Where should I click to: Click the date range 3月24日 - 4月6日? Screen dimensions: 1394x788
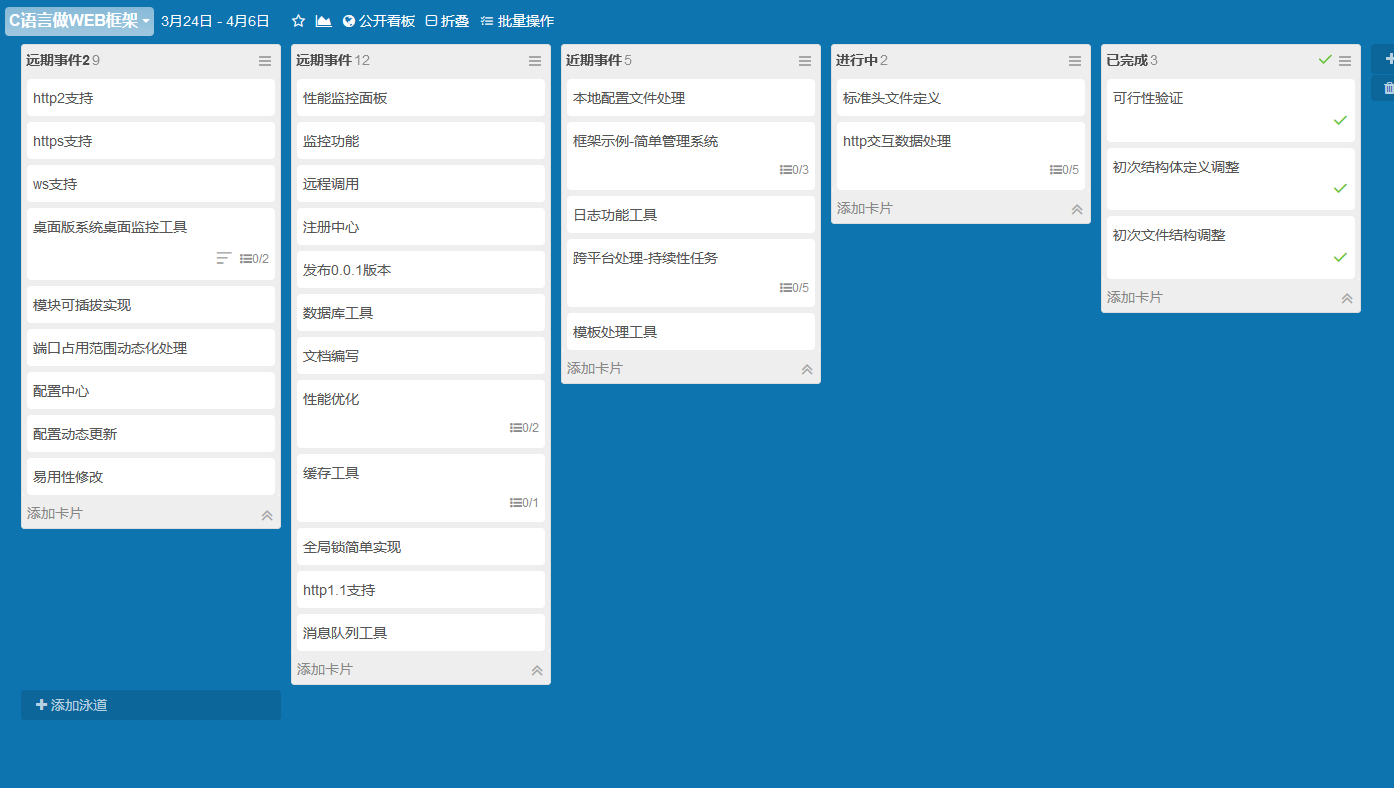point(213,19)
